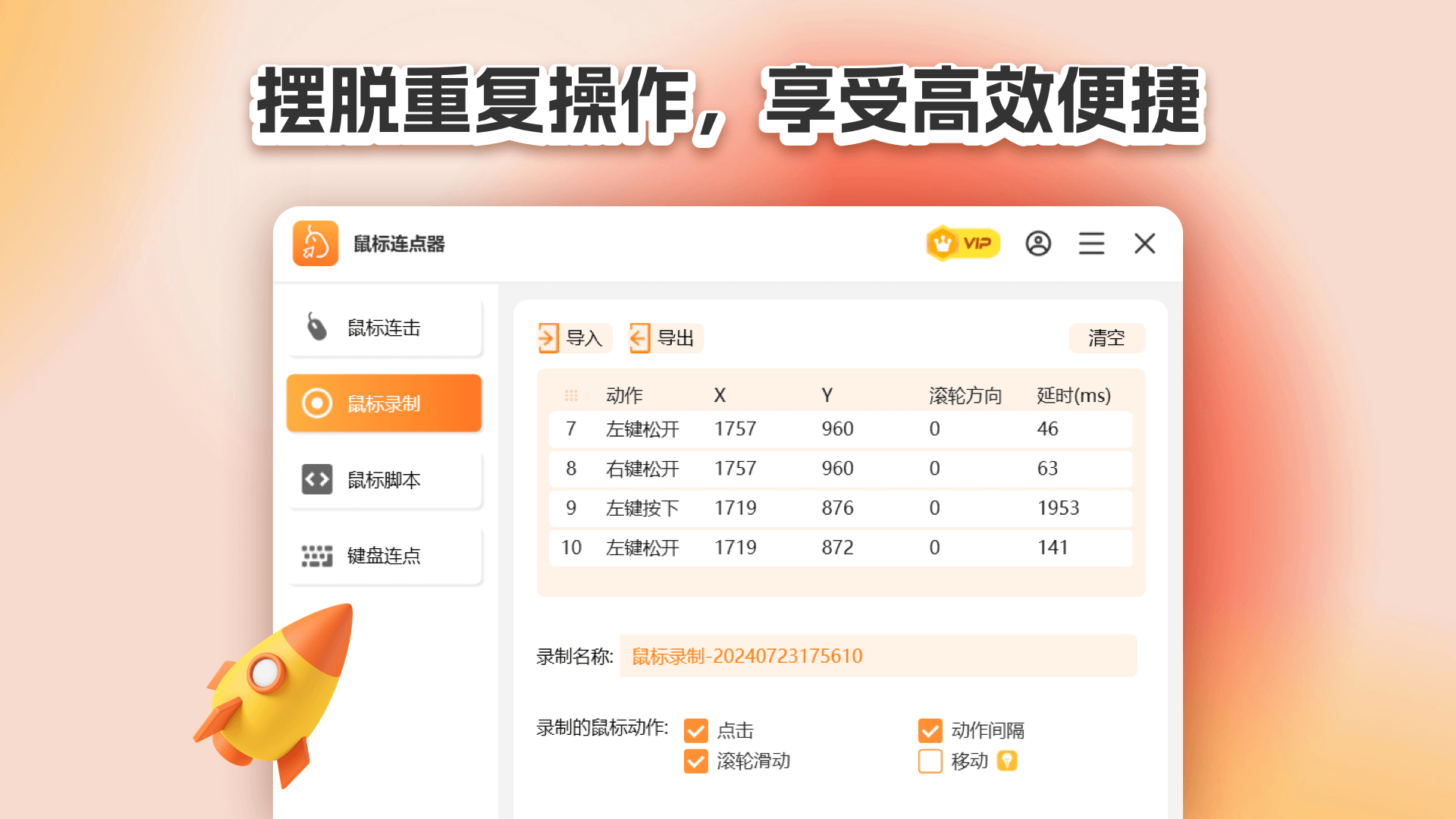This screenshot has width=1456, height=819.
Task: Click the 清空 clear button
Action: click(1106, 338)
